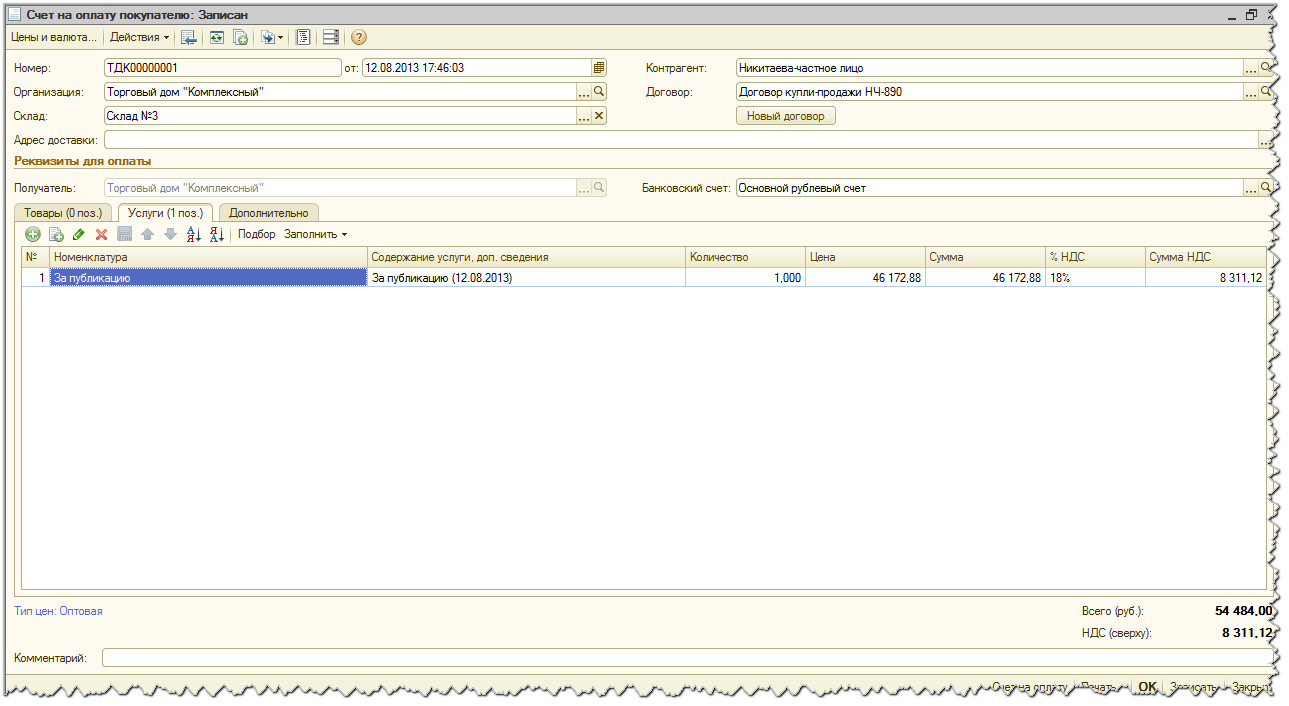
Task: Clear the Склад field with X button
Action: [x=599, y=116]
